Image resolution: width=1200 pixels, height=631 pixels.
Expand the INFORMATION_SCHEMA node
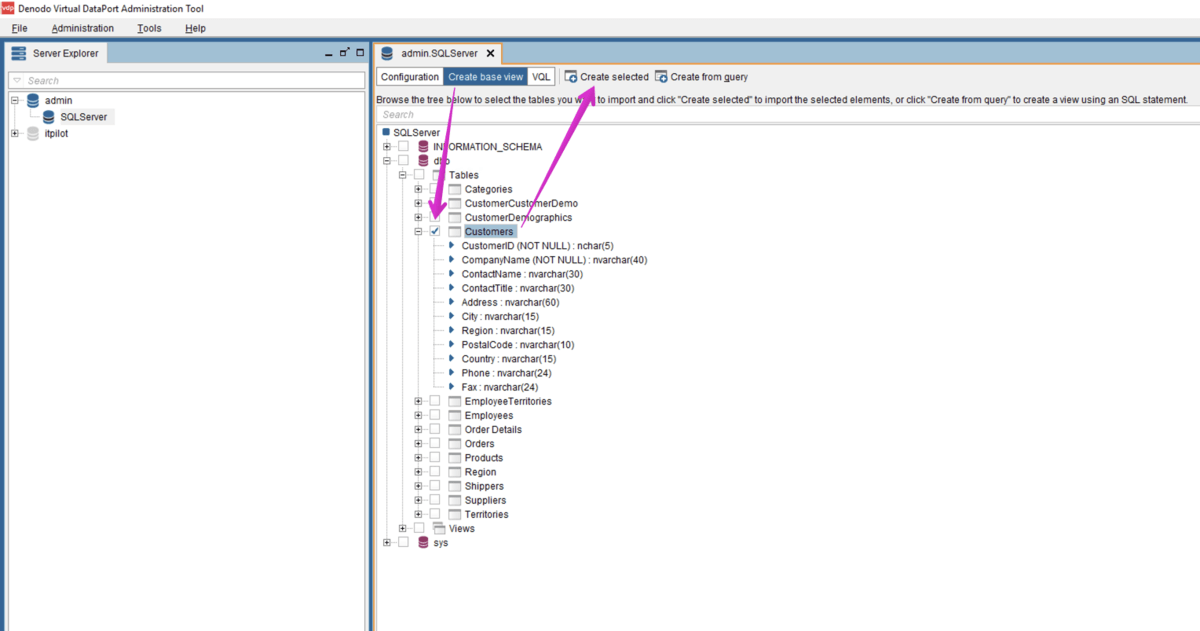coord(387,147)
